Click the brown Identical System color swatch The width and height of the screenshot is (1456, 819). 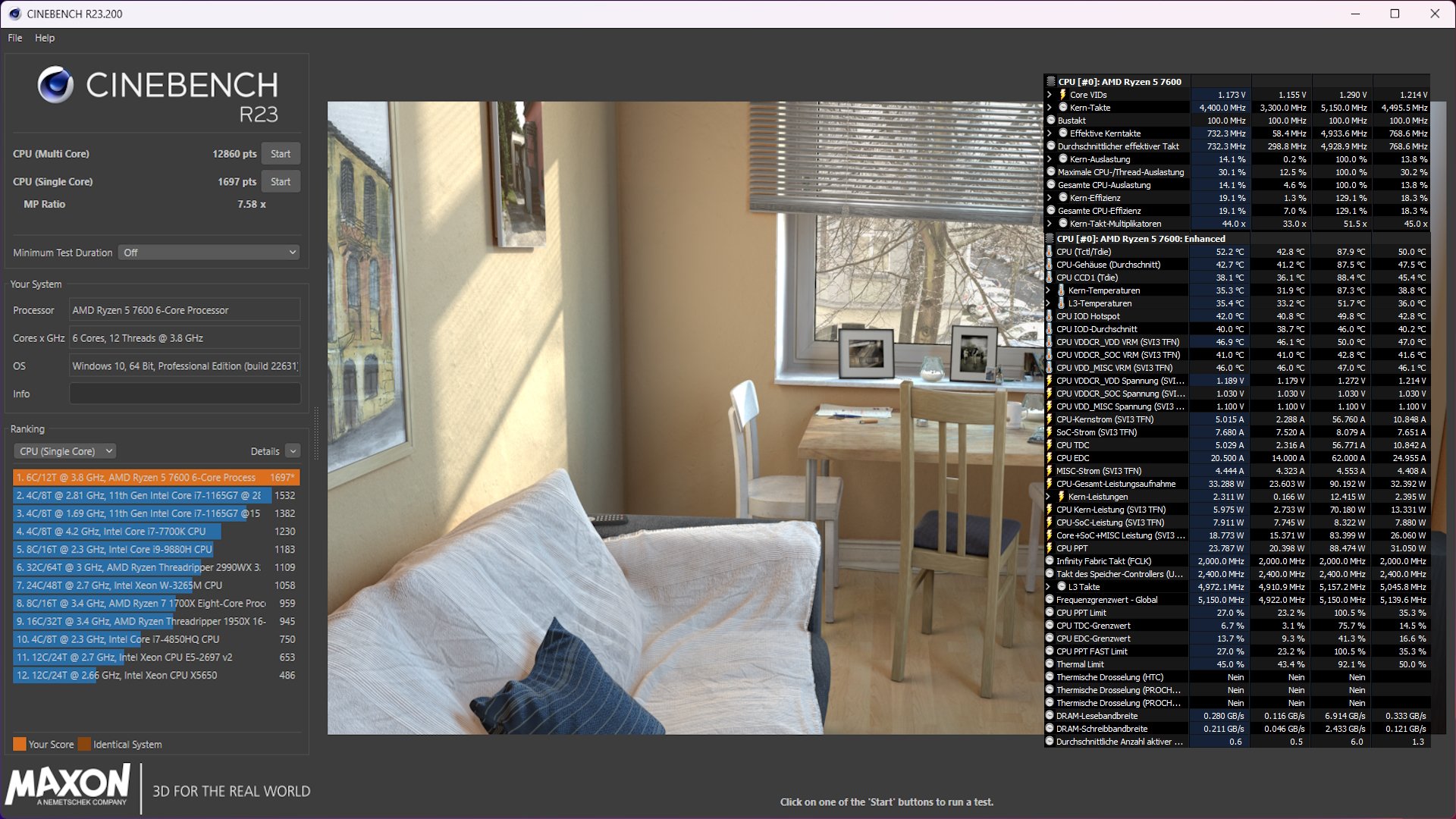pos(84,744)
